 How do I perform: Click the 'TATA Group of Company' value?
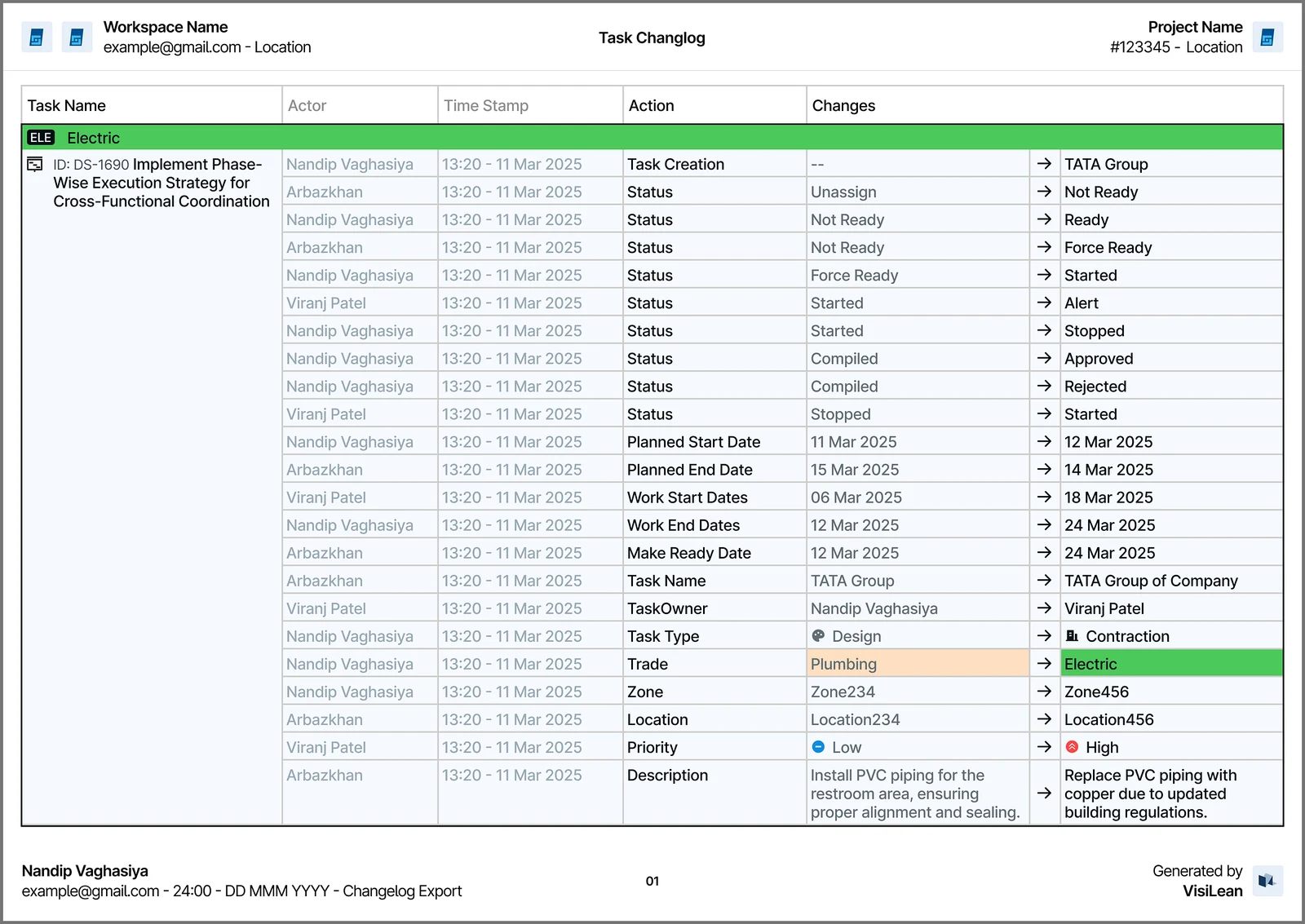pos(1151,581)
